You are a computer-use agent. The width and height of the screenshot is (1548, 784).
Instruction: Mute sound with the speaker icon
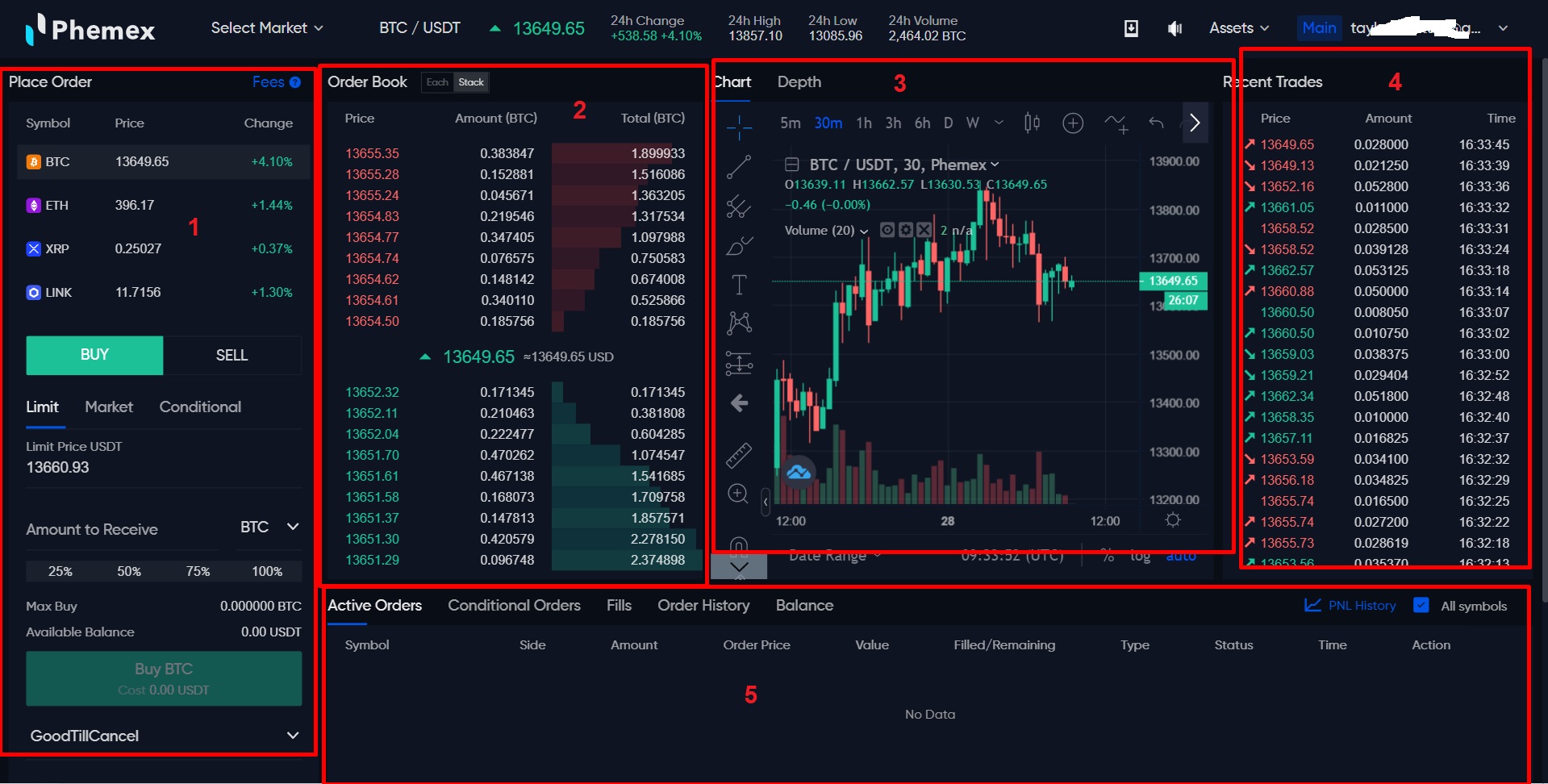(x=1175, y=28)
